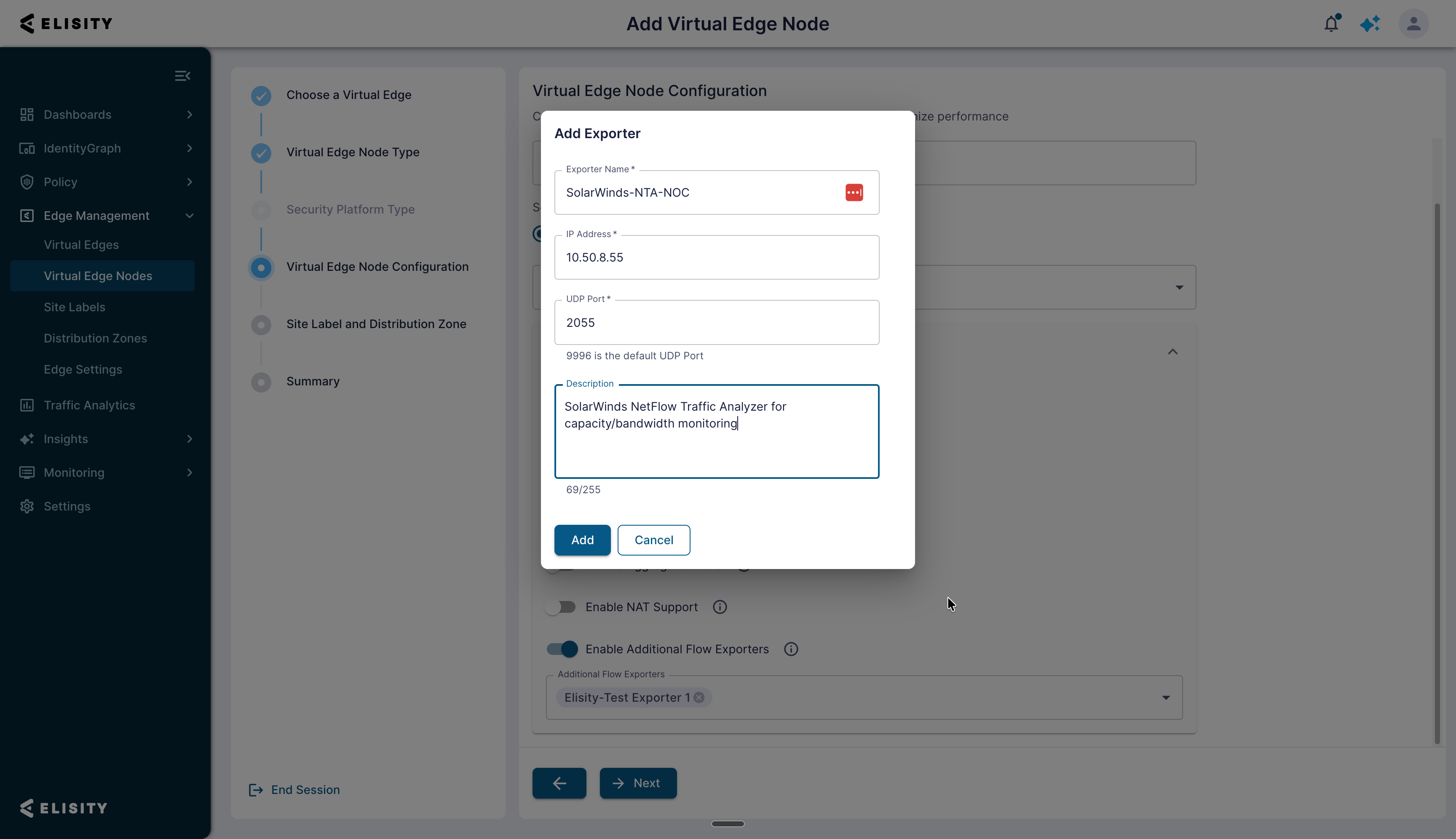This screenshot has width=1456, height=839.
Task: Expand the IdentityGraph chevron
Action: (x=190, y=148)
